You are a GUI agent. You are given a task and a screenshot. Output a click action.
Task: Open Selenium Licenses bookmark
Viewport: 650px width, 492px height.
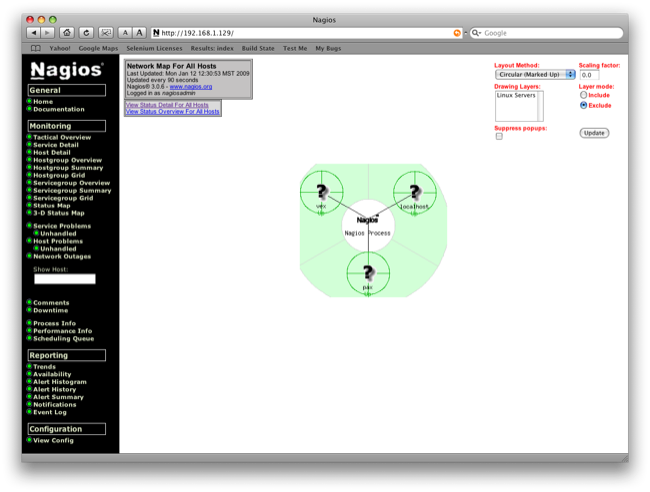[154, 48]
